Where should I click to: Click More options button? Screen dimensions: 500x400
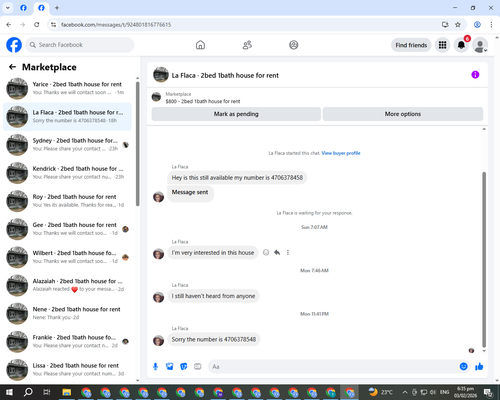pos(403,114)
